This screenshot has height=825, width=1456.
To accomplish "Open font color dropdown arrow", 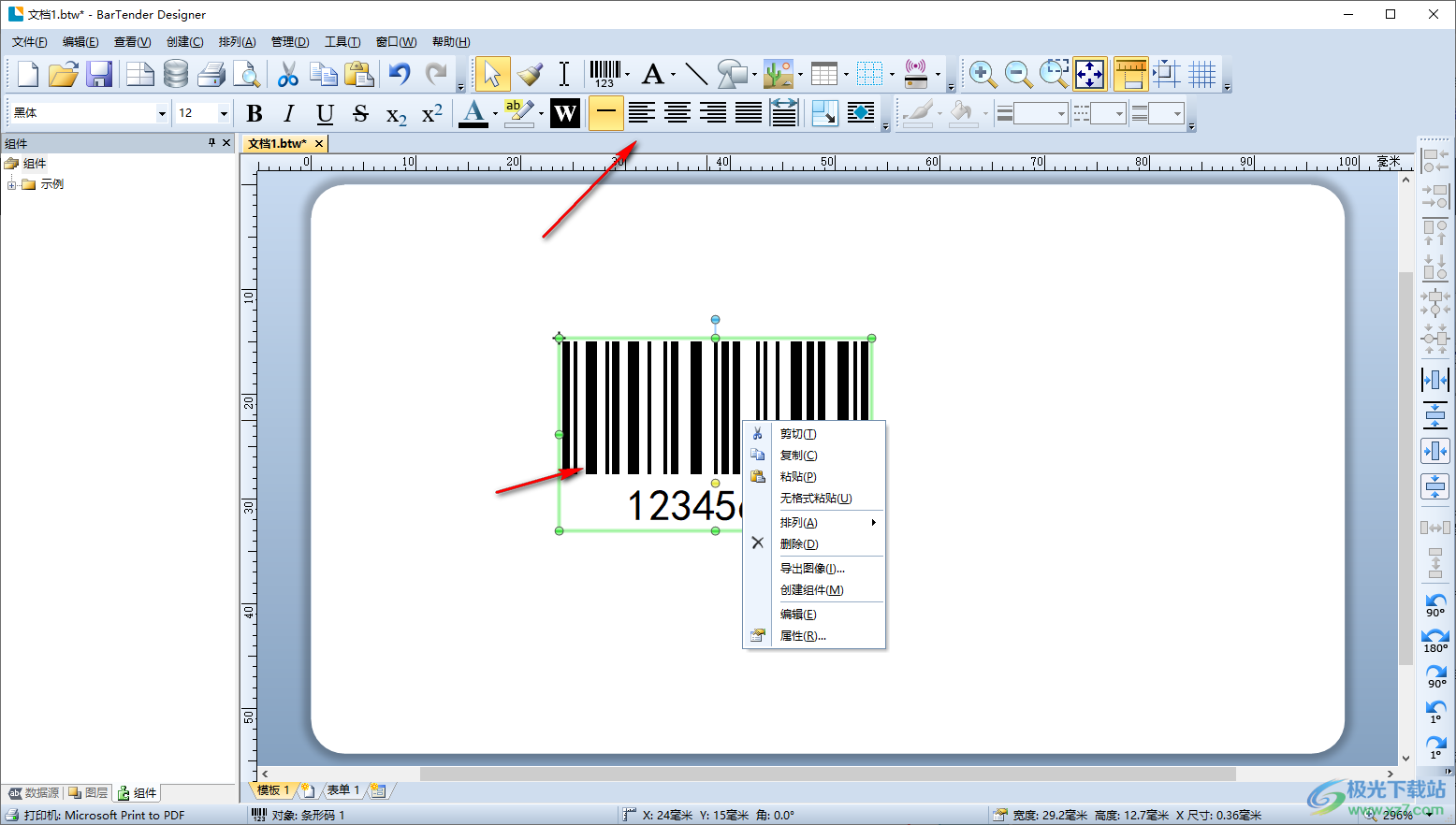I will 495,113.
